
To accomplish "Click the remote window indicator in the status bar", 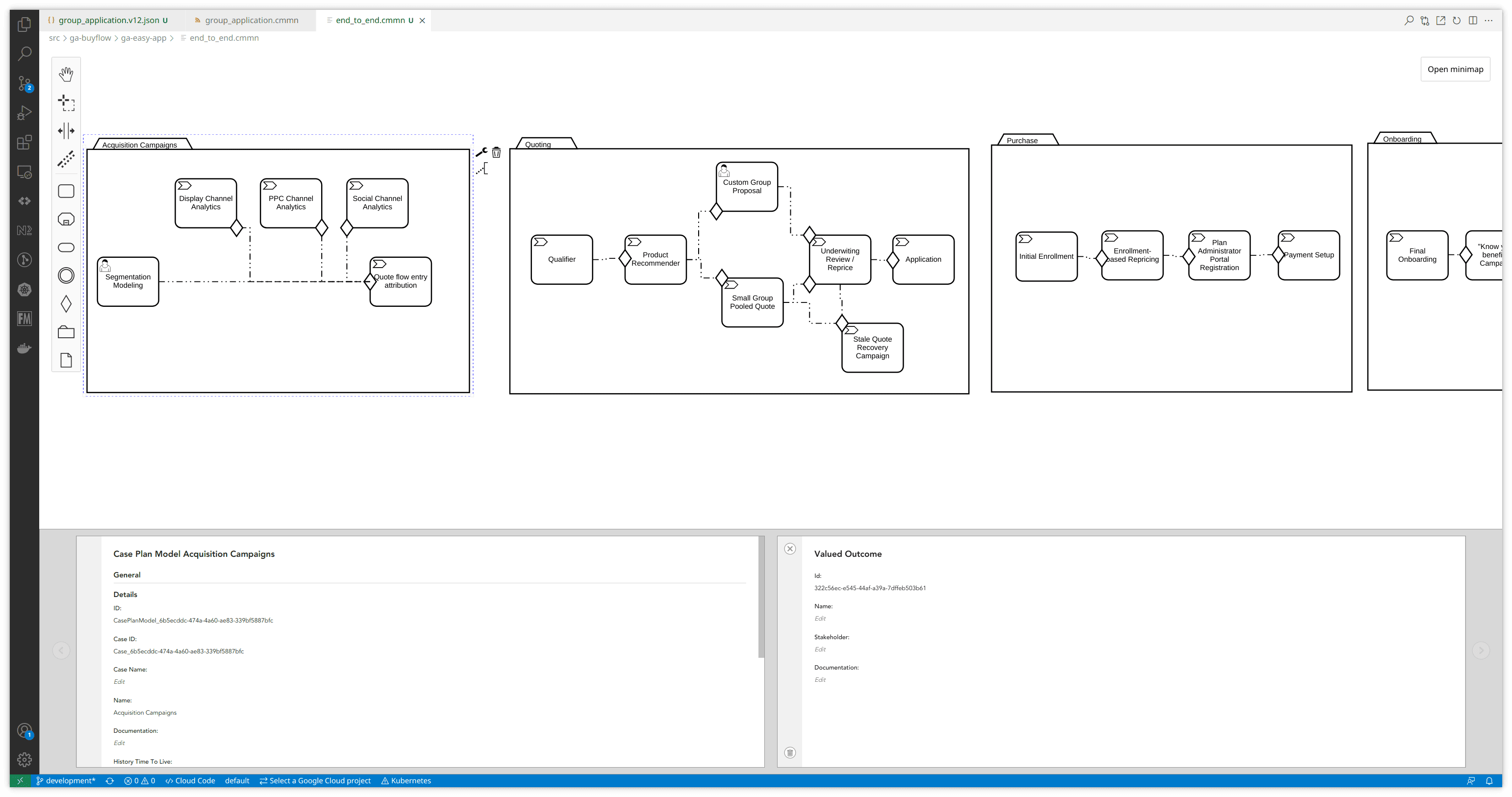I will (20, 781).
